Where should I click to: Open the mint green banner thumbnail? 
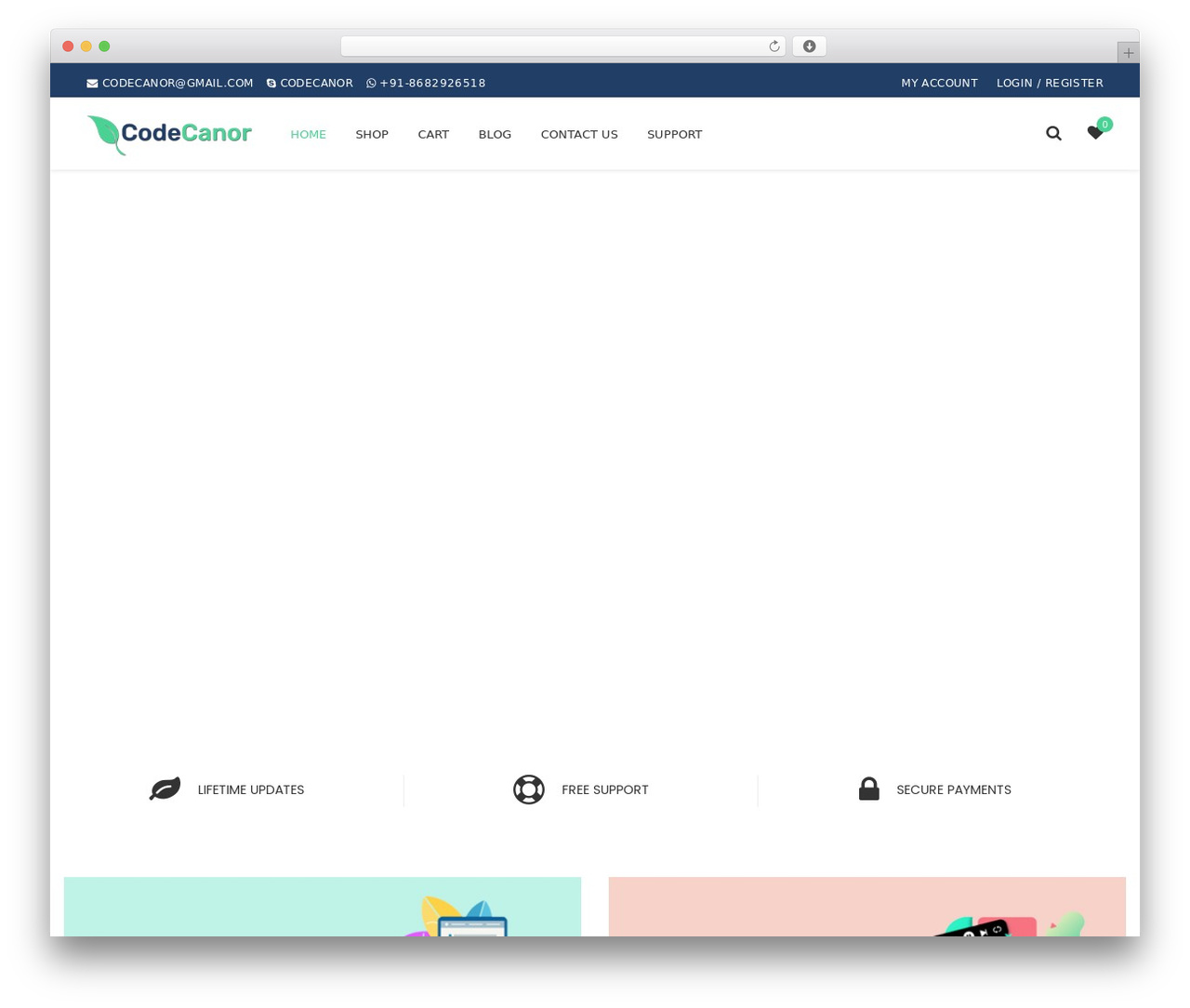323,907
